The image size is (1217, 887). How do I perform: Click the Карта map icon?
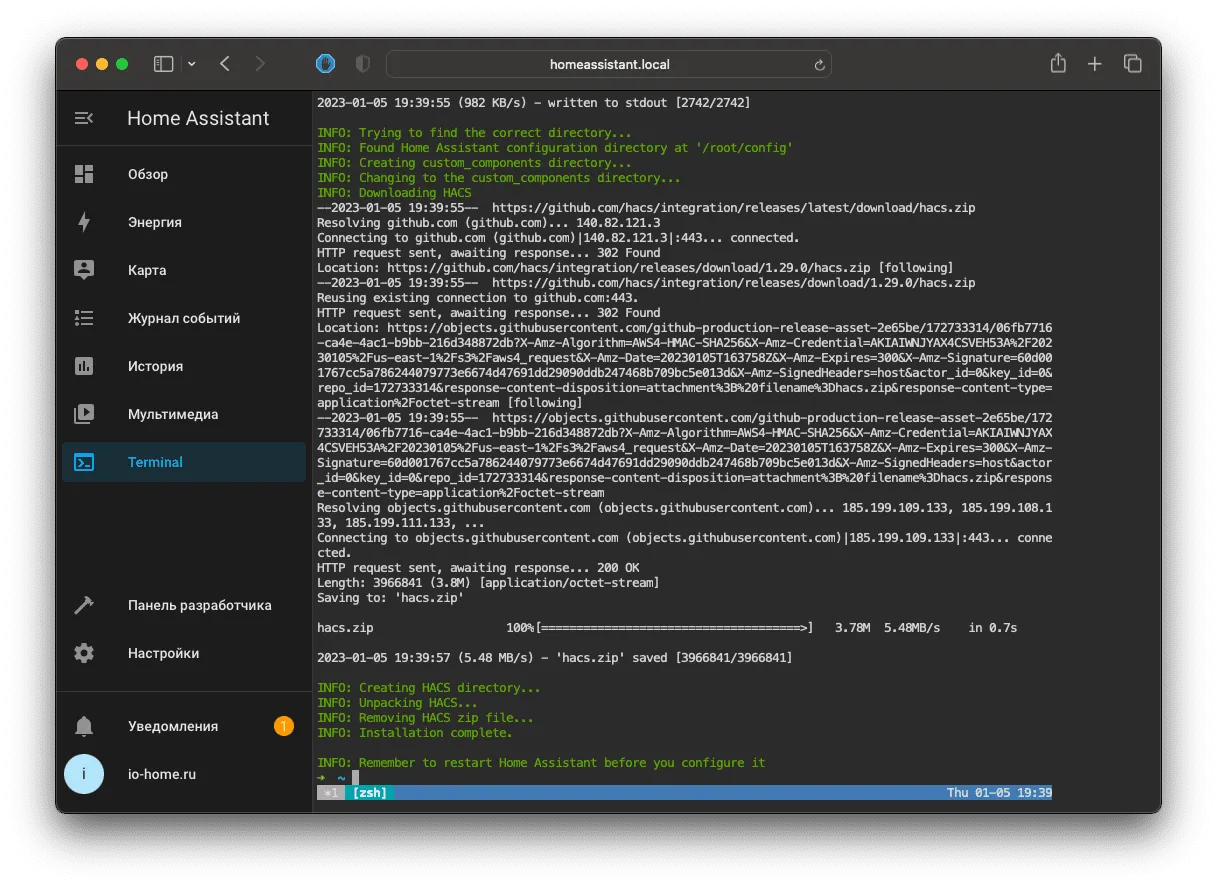[84, 270]
